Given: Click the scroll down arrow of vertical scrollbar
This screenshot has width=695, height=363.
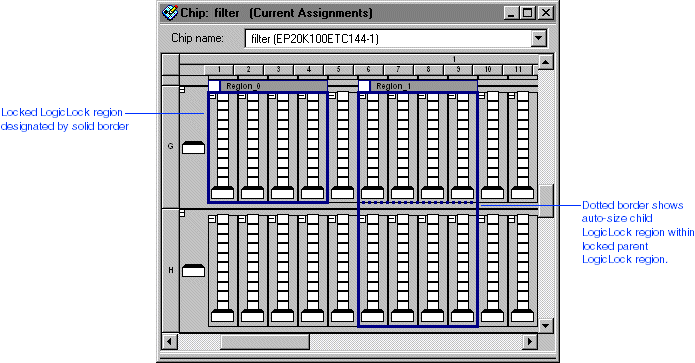Looking at the screenshot, I should coord(546,325).
